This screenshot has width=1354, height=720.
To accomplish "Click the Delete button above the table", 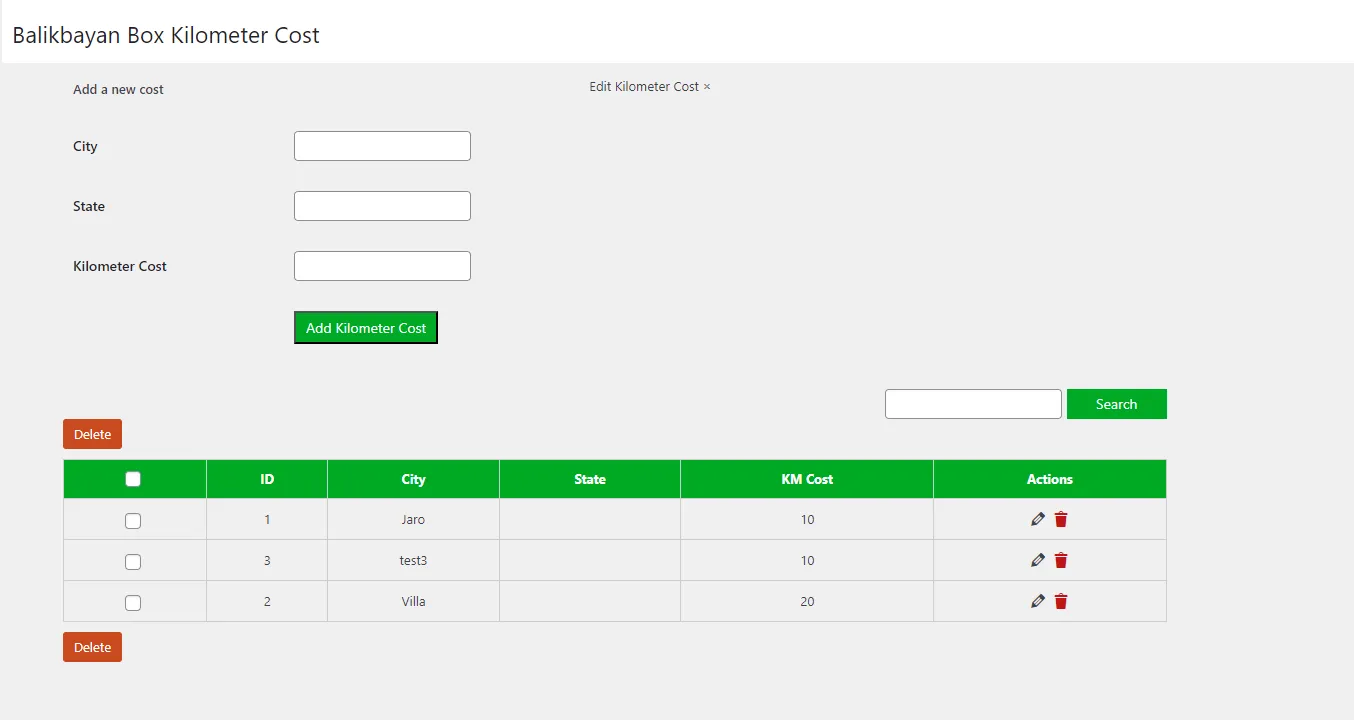I will (x=92, y=434).
